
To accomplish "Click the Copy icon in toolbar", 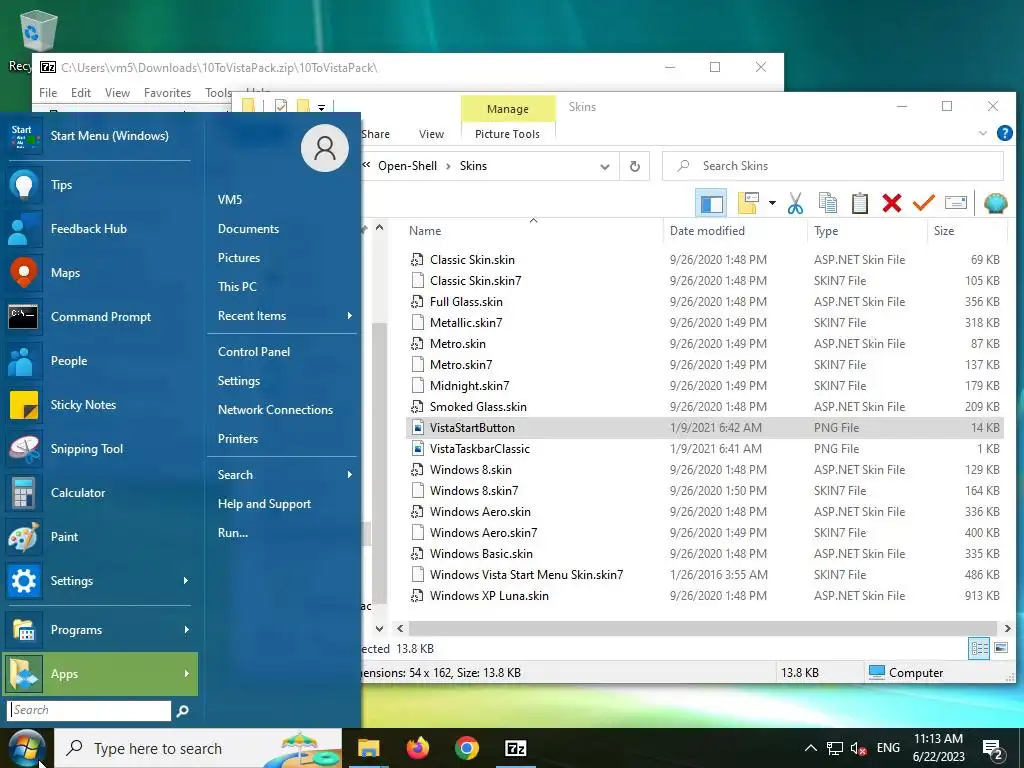I will pyautogui.click(x=827, y=204).
